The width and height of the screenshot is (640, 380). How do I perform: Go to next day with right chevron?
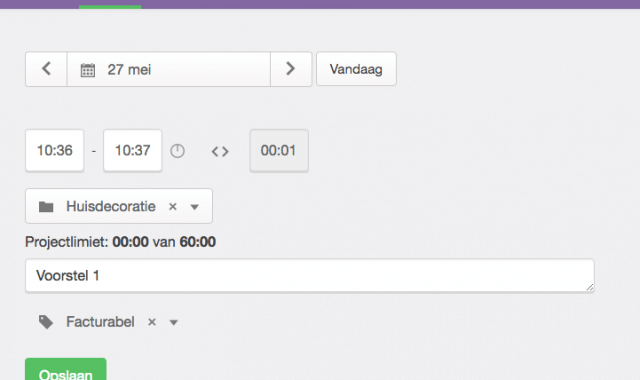[291, 69]
